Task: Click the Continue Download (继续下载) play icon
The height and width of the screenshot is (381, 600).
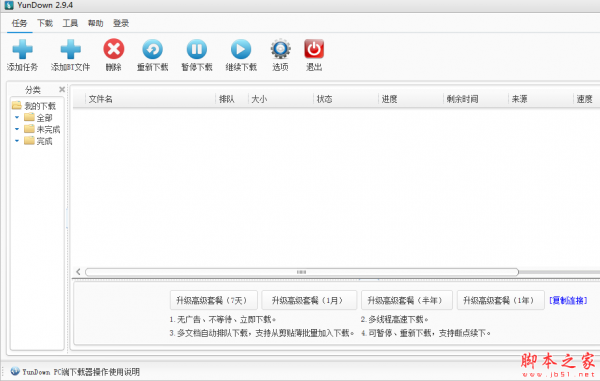Action: point(241,49)
